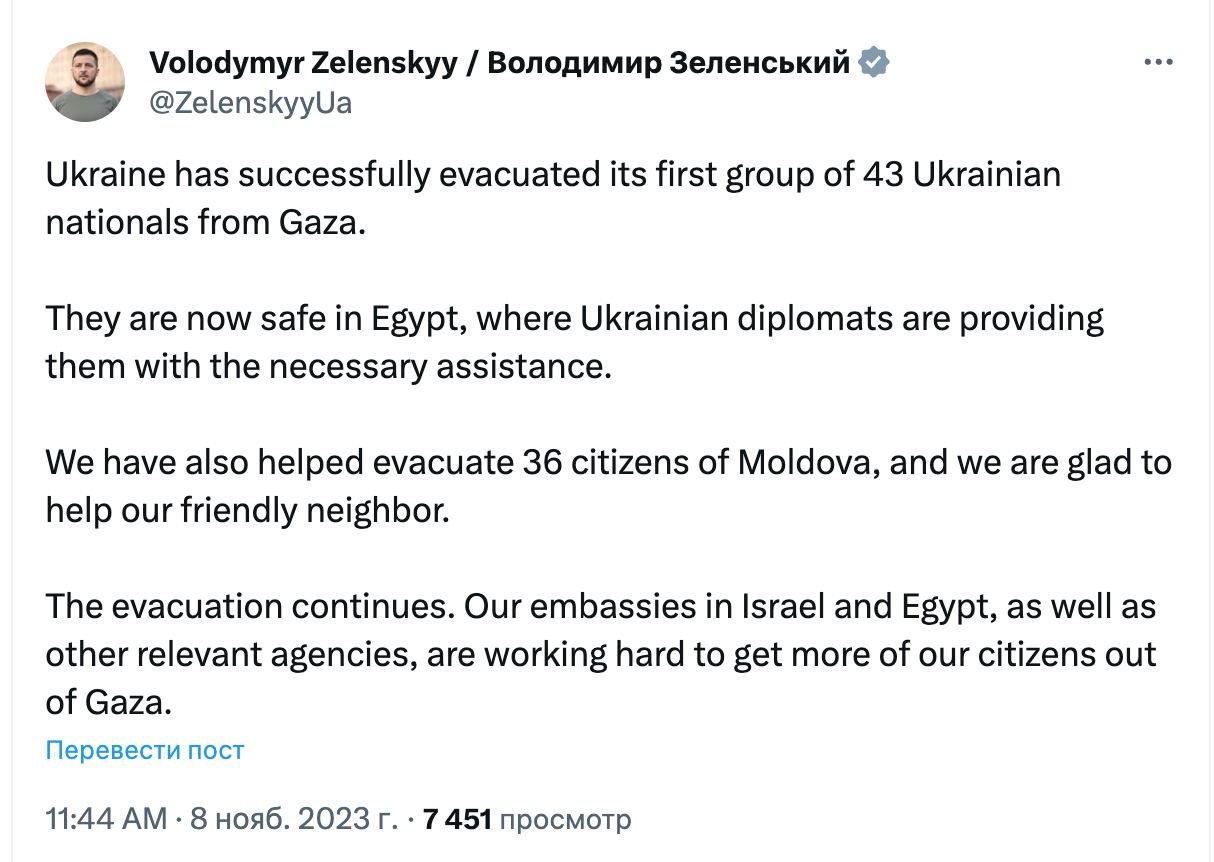Click the 11:44 AM timestamp

click(x=106, y=820)
